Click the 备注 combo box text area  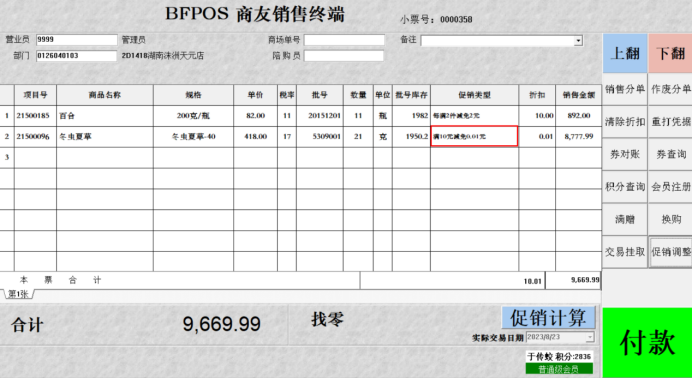coord(497,41)
